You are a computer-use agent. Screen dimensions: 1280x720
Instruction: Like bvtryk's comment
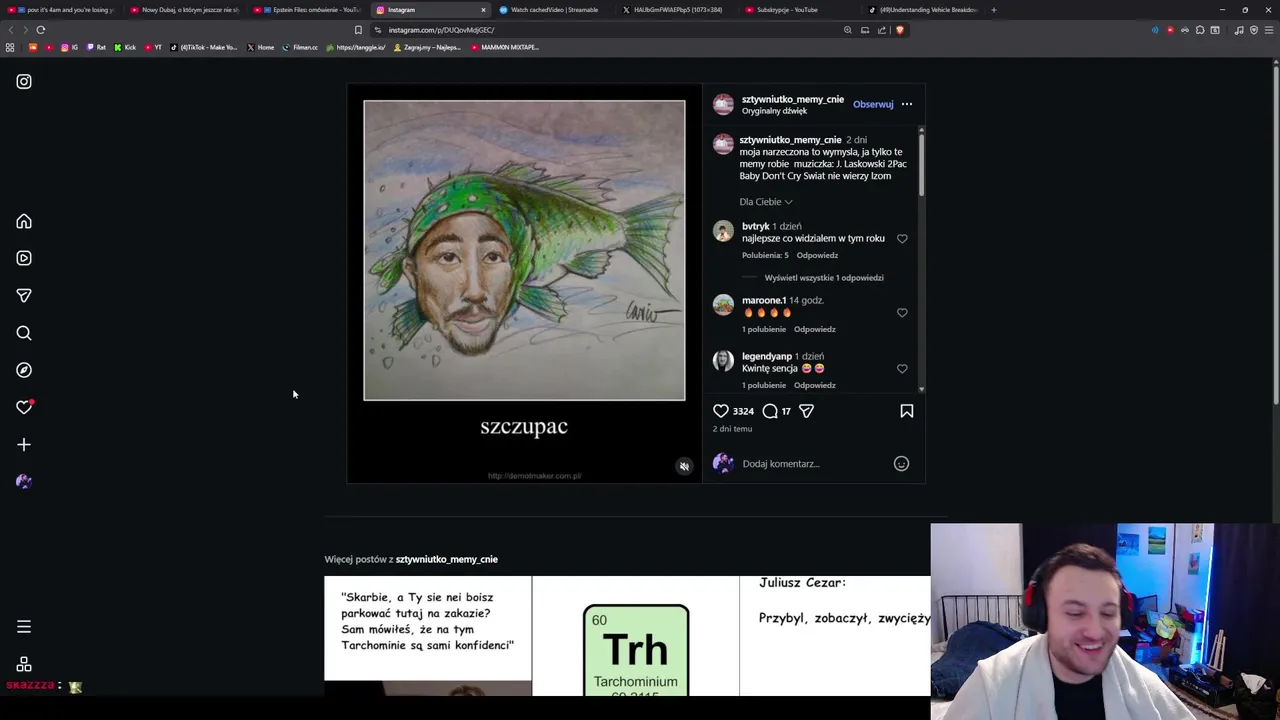(902, 239)
